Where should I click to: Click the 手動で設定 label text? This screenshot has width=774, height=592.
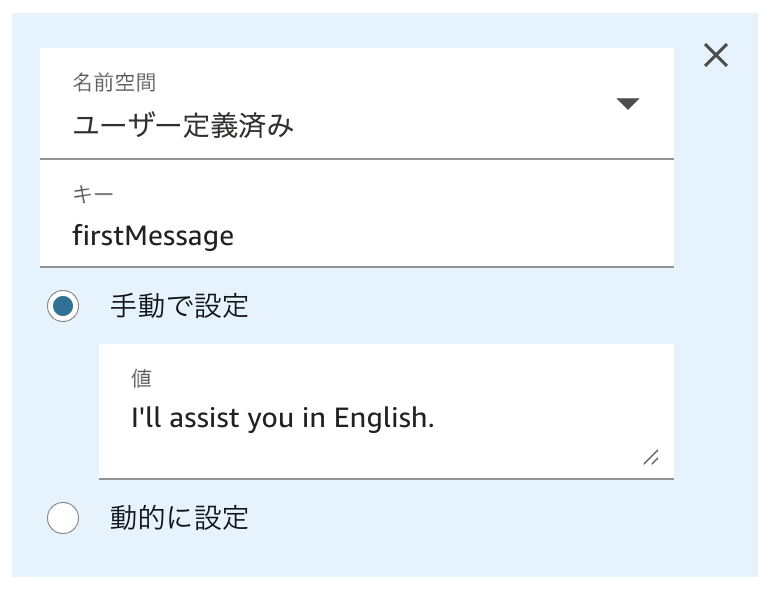coord(179,306)
